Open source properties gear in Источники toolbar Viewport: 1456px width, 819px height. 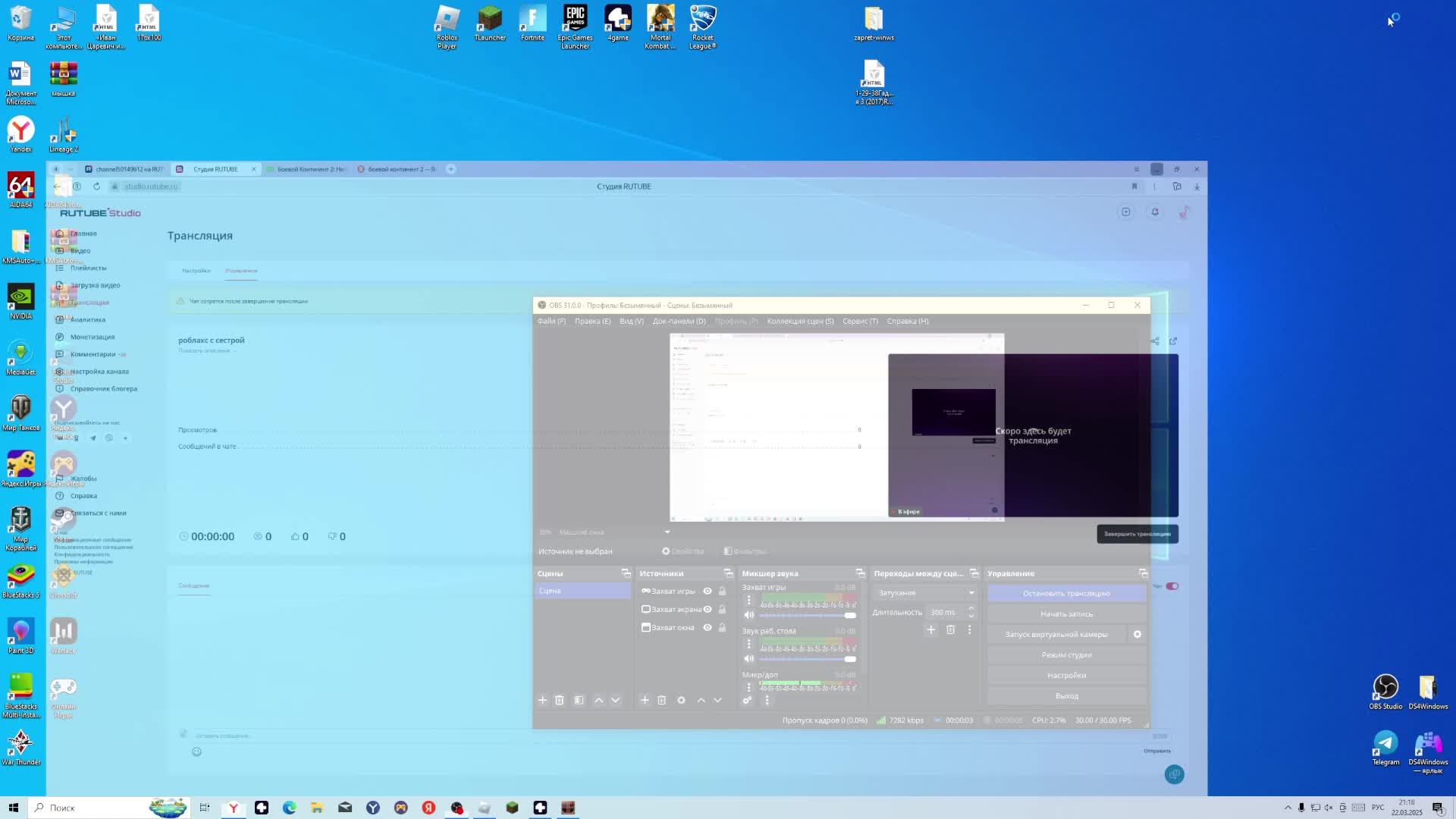click(681, 700)
